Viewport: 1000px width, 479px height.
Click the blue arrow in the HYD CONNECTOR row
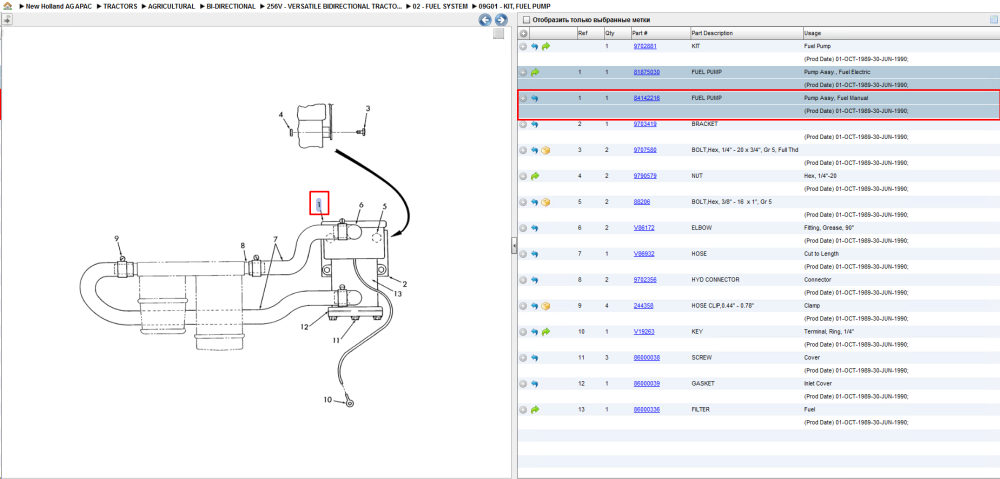(x=534, y=280)
